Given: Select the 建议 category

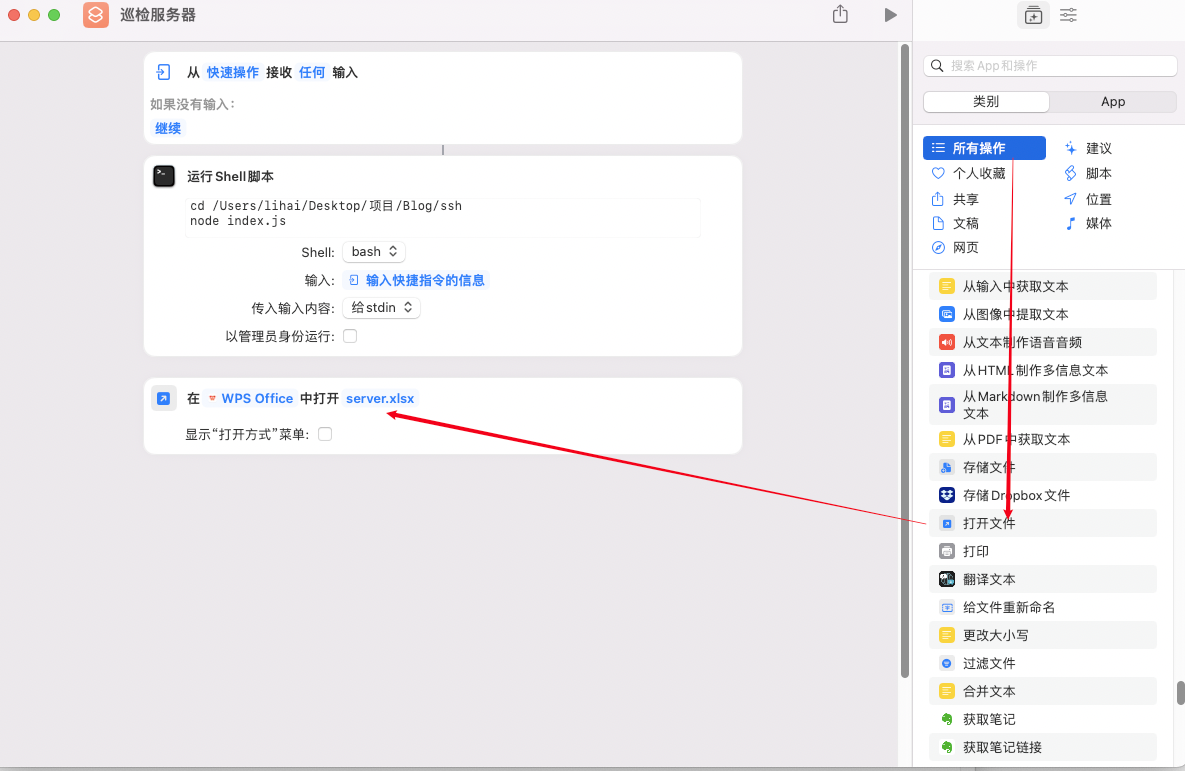Looking at the screenshot, I should pyautogui.click(x=1088, y=148).
